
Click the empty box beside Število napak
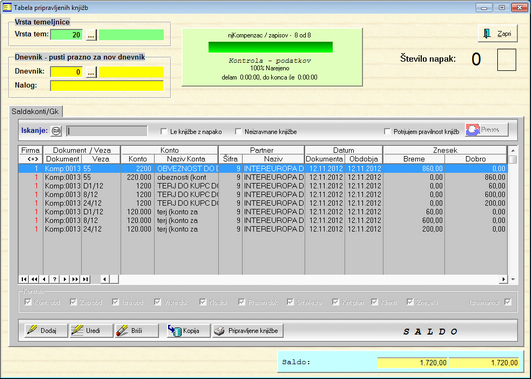tap(507, 60)
